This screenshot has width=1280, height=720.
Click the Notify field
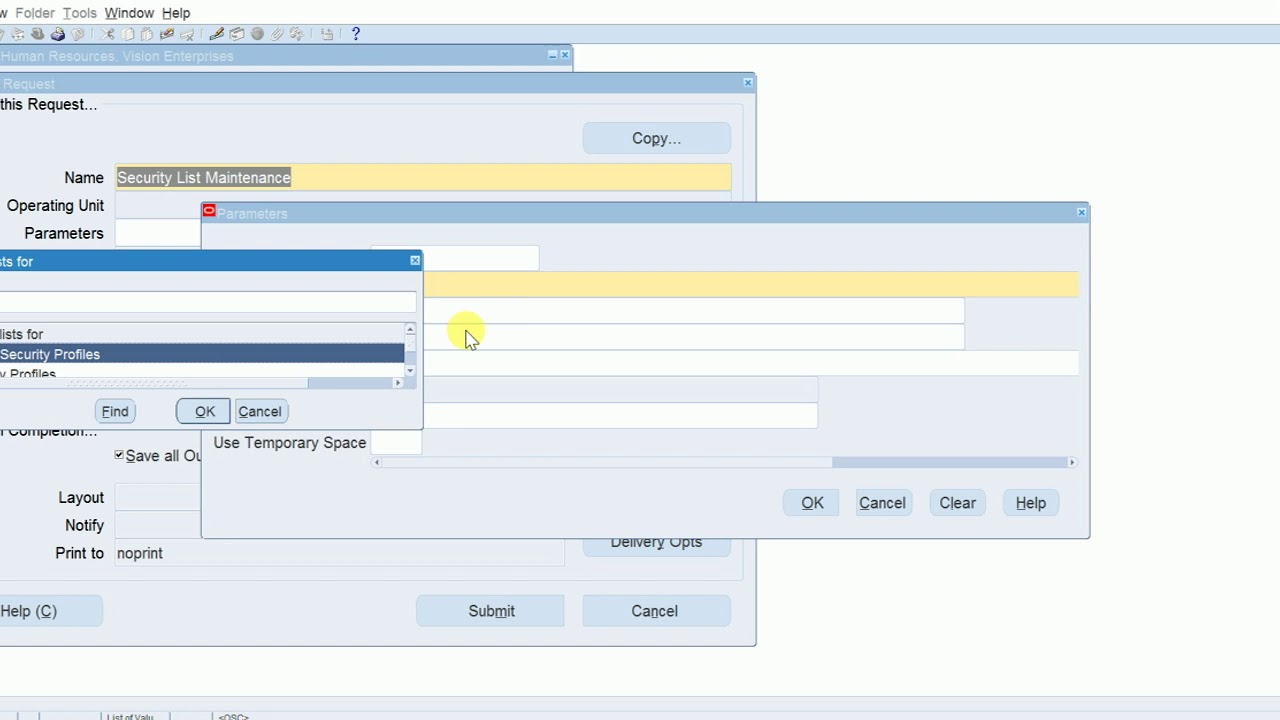(x=158, y=525)
